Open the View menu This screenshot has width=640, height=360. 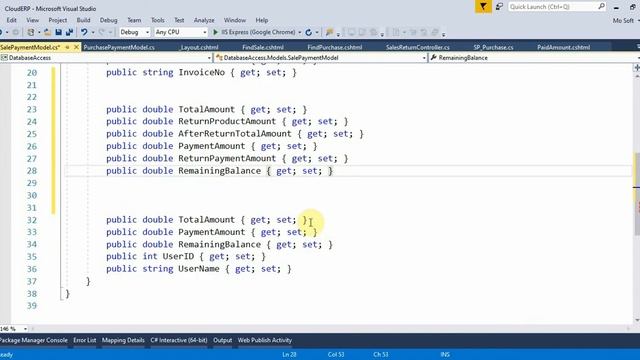point(33,20)
